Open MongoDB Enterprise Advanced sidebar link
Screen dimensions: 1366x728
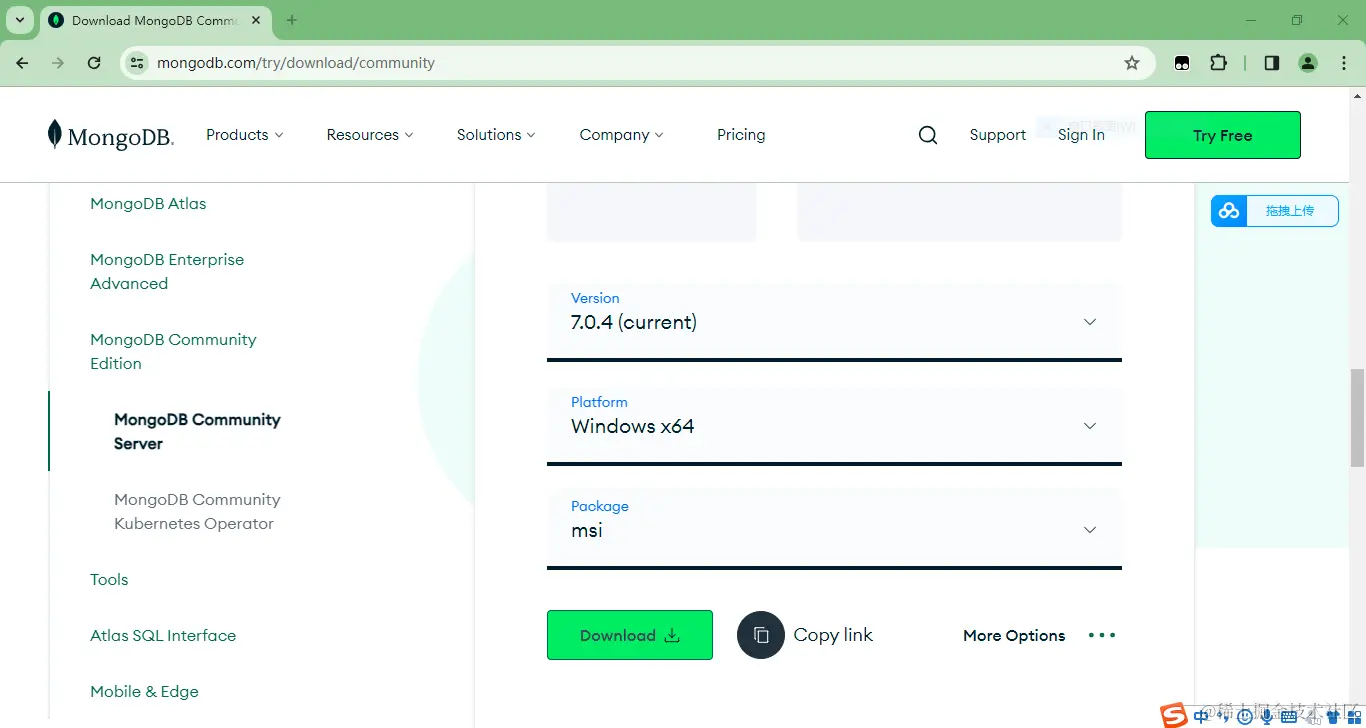coord(167,271)
